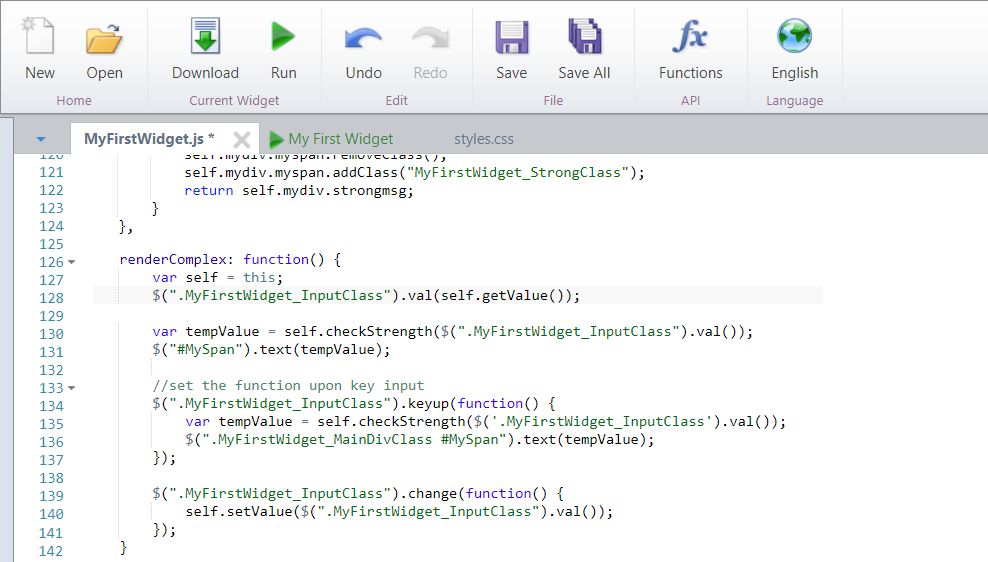Screen dimensions: 988x562
Task: Switch to the styles.css tab
Action: (x=483, y=139)
